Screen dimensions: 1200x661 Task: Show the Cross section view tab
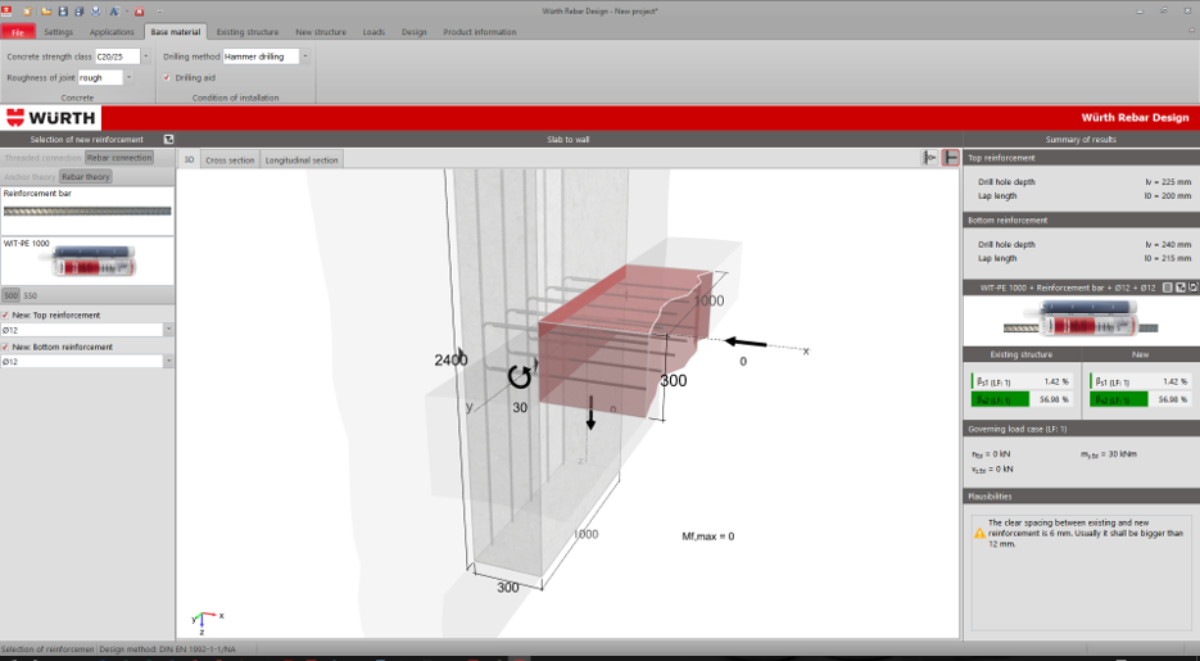pyautogui.click(x=230, y=160)
